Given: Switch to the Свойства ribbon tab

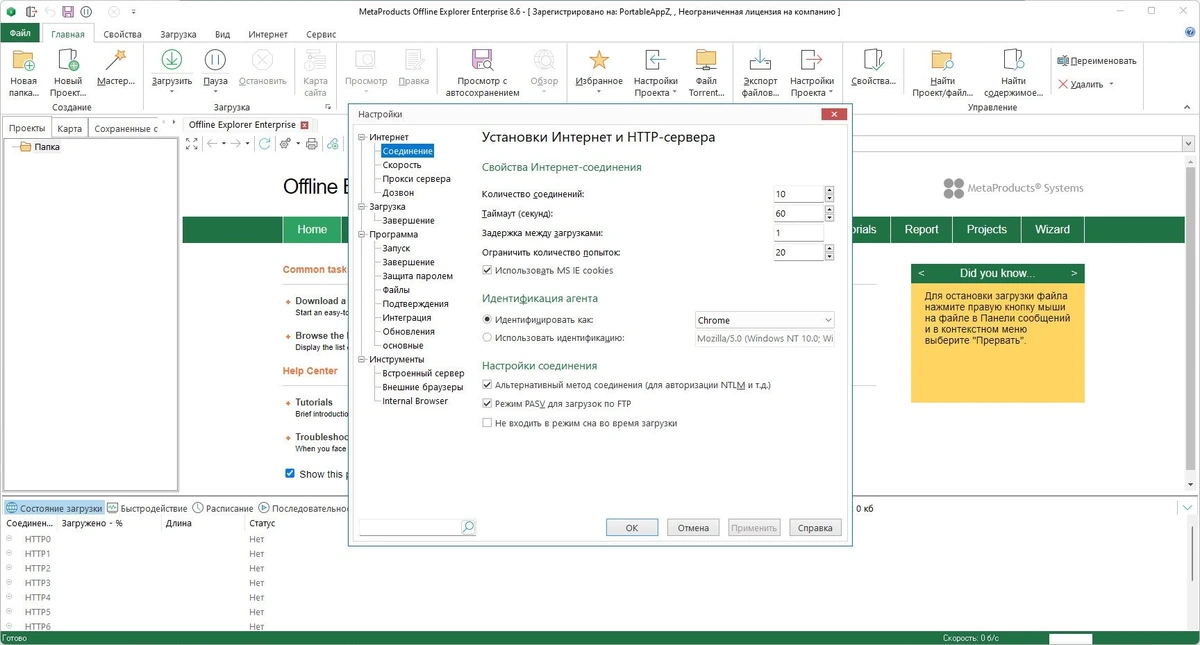Looking at the screenshot, I should [122, 33].
